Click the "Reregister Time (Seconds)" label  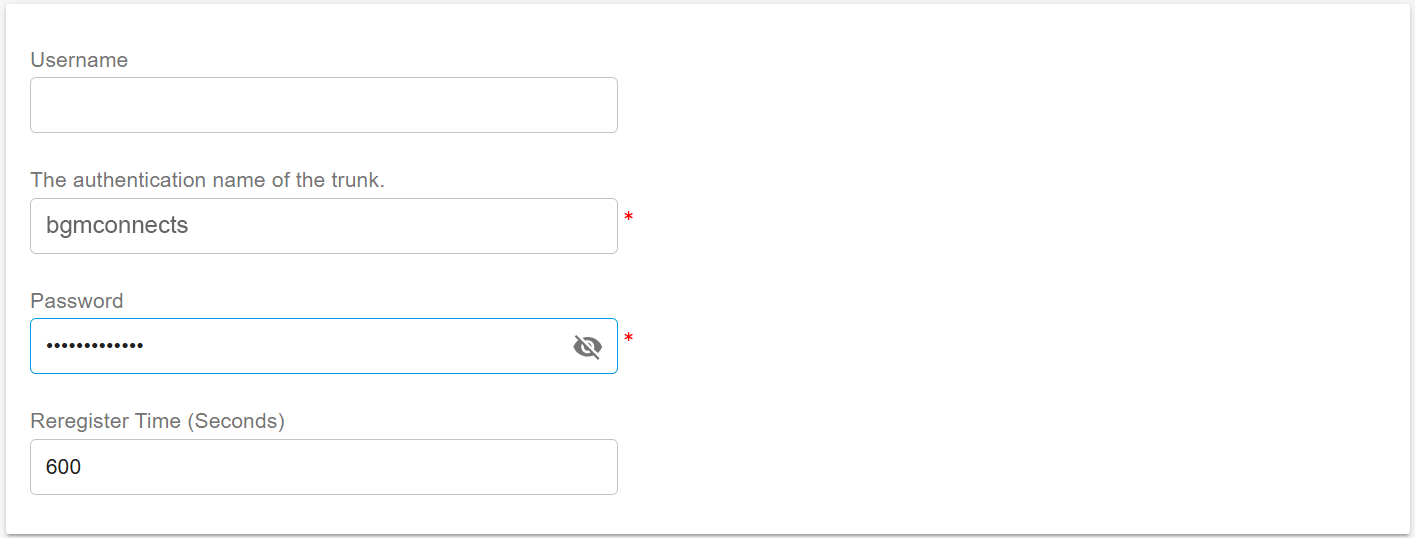[157, 421]
